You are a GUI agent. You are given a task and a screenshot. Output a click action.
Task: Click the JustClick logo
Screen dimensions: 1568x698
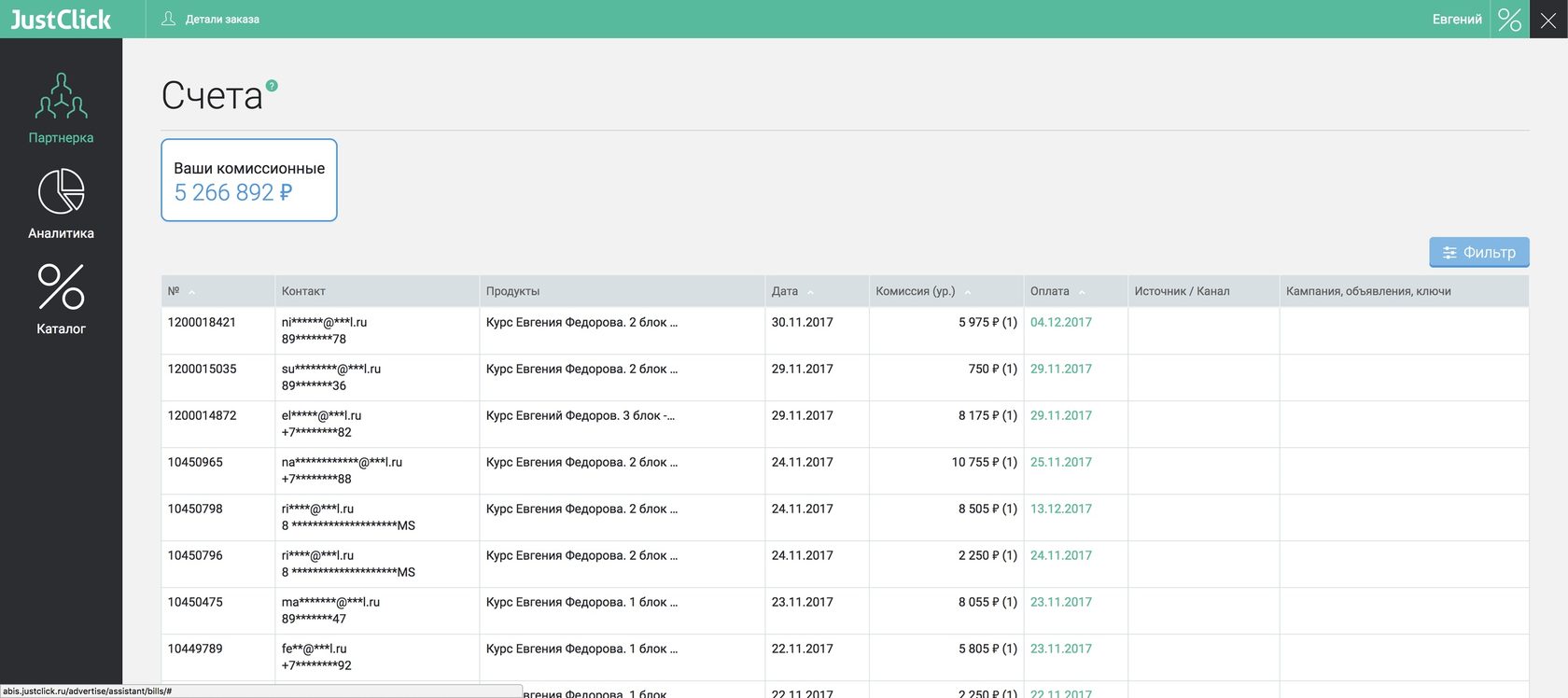coord(61,20)
